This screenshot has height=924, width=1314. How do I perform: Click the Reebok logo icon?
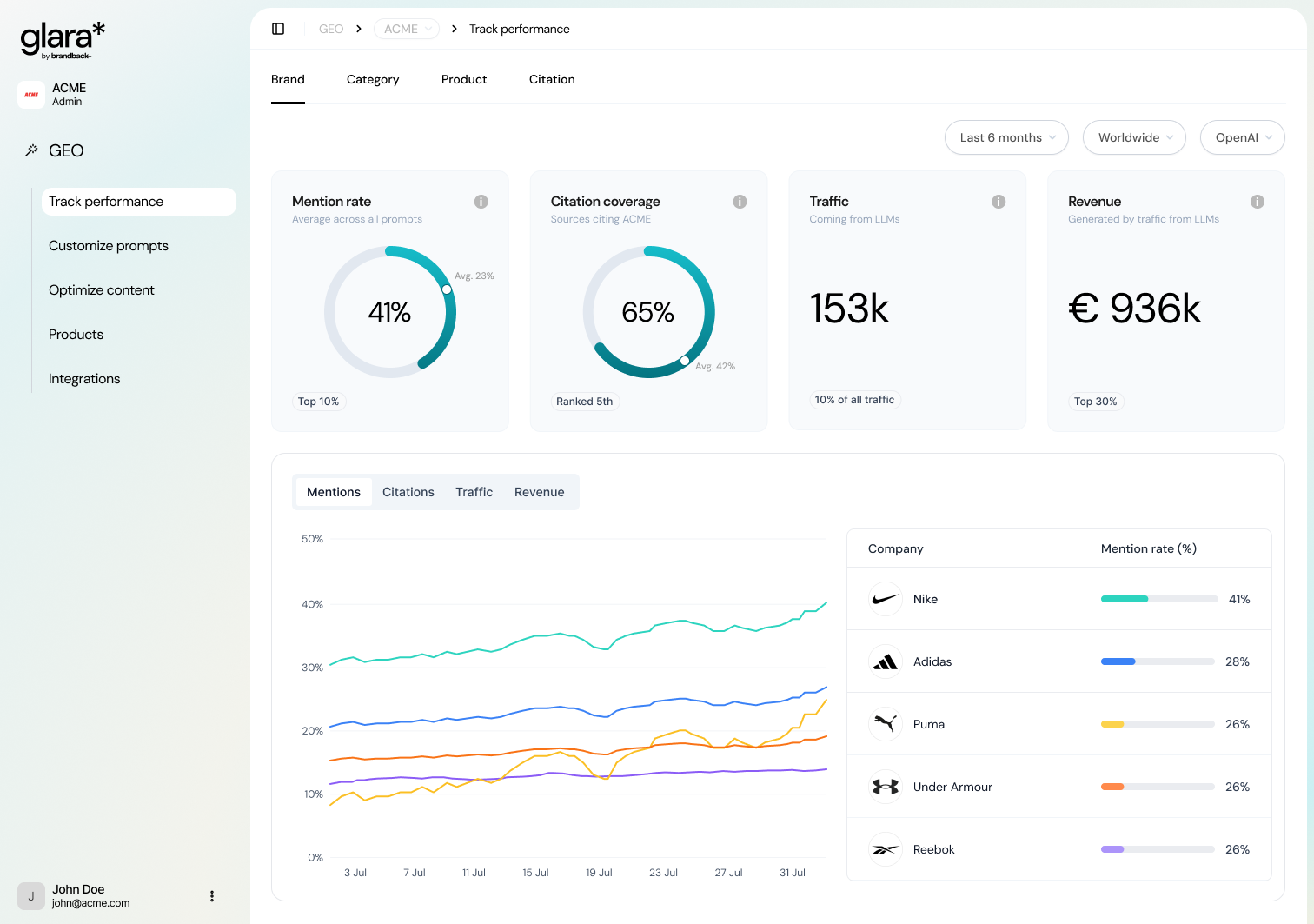tap(886, 849)
